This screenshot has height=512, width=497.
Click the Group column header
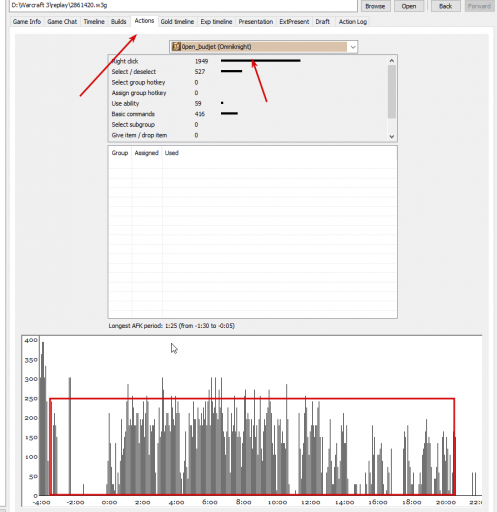click(x=120, y=153)
